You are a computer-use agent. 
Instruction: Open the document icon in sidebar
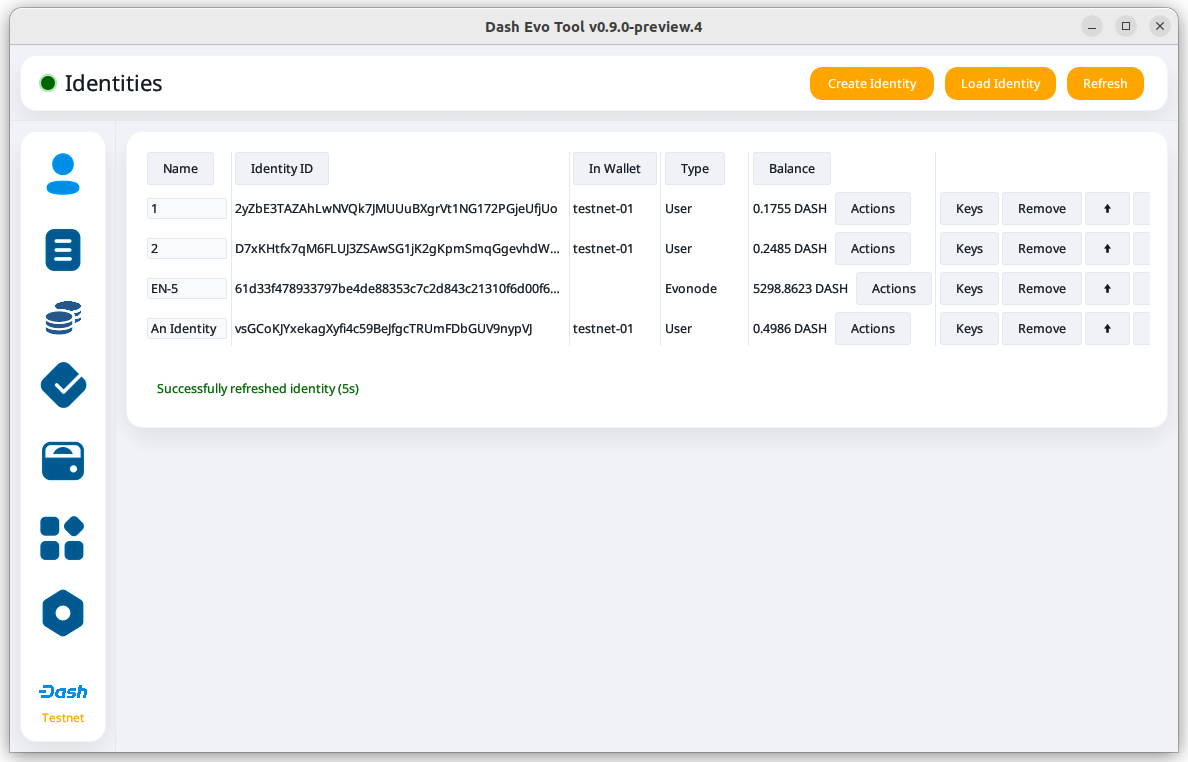[63, 249]
